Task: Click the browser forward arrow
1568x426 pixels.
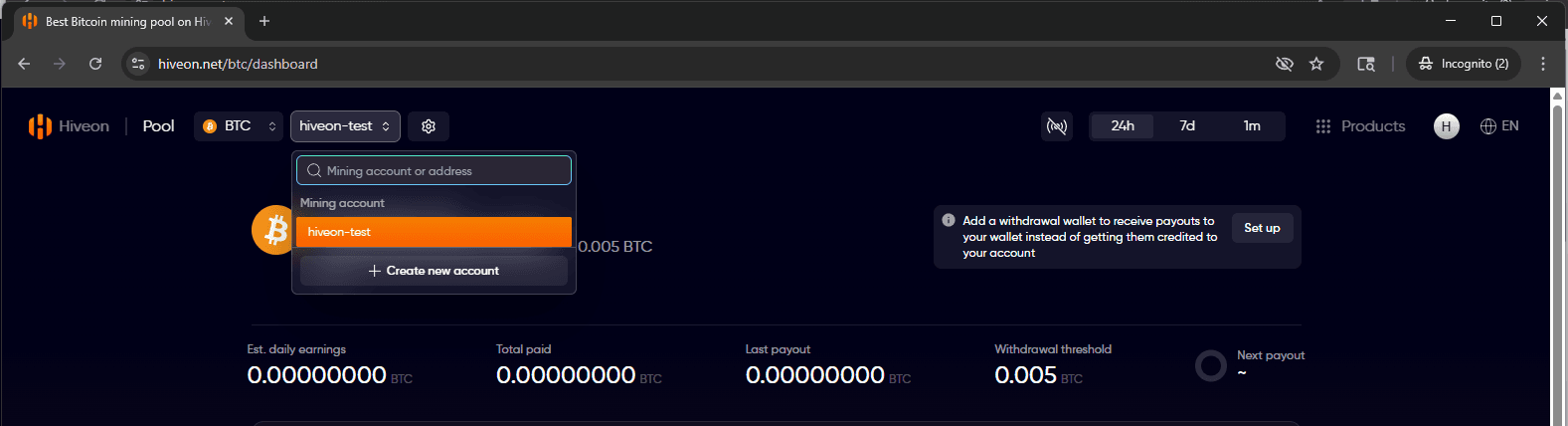Action: [60, 64]
